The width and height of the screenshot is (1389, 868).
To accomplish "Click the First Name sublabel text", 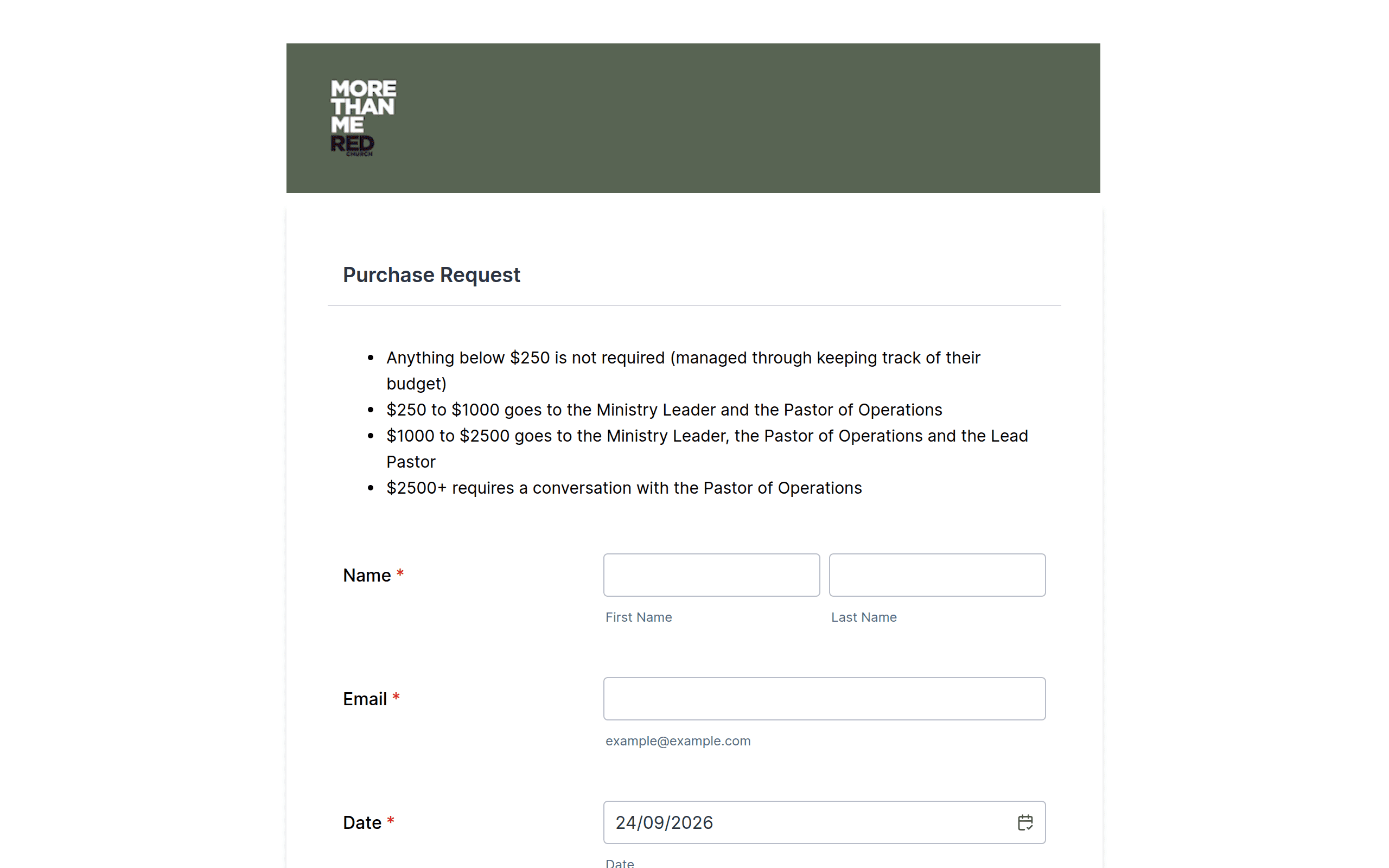I will point(638,617).
